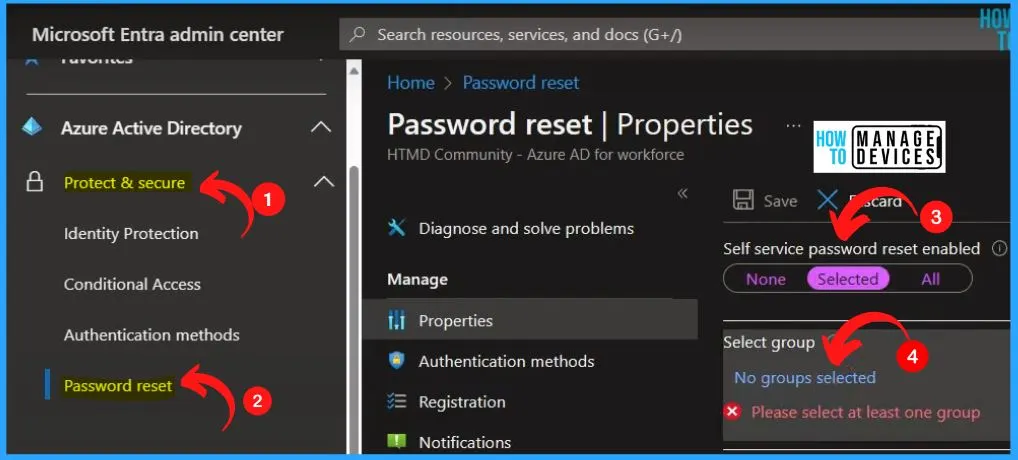
Task: Click the Please select at least one group message
Action: 865,412
